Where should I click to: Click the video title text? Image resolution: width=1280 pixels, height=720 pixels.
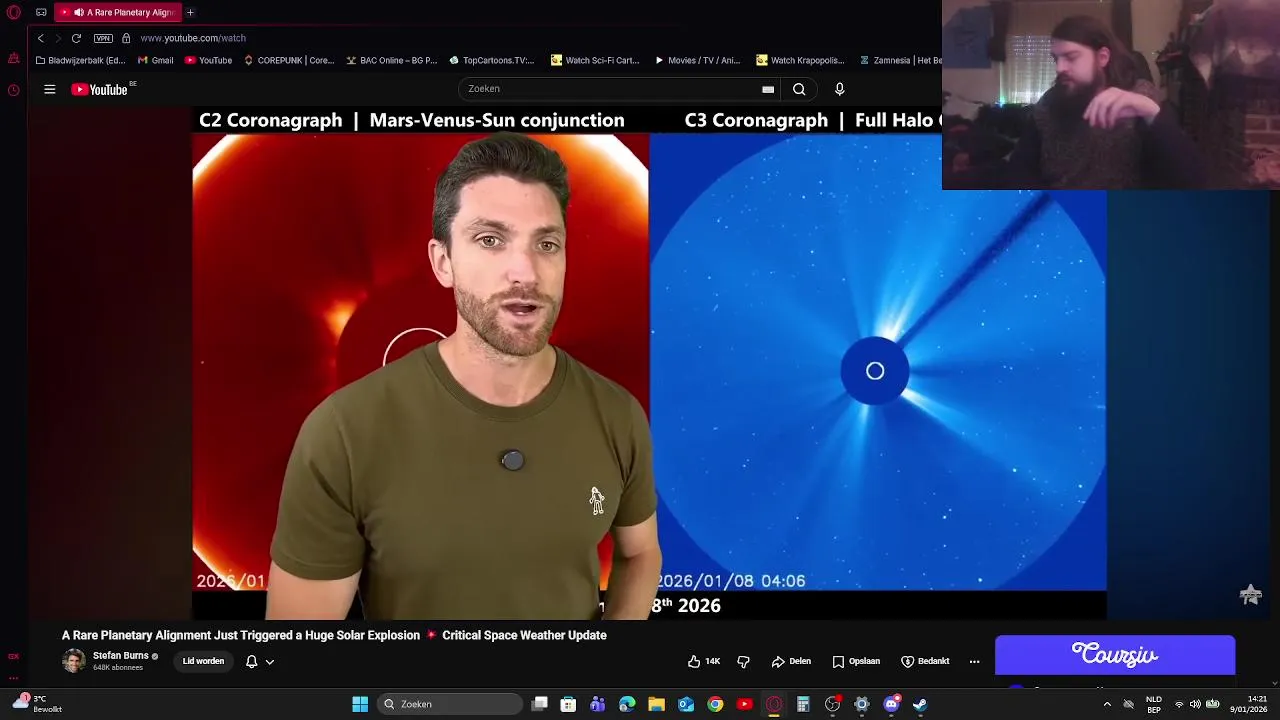click(334, 635)
